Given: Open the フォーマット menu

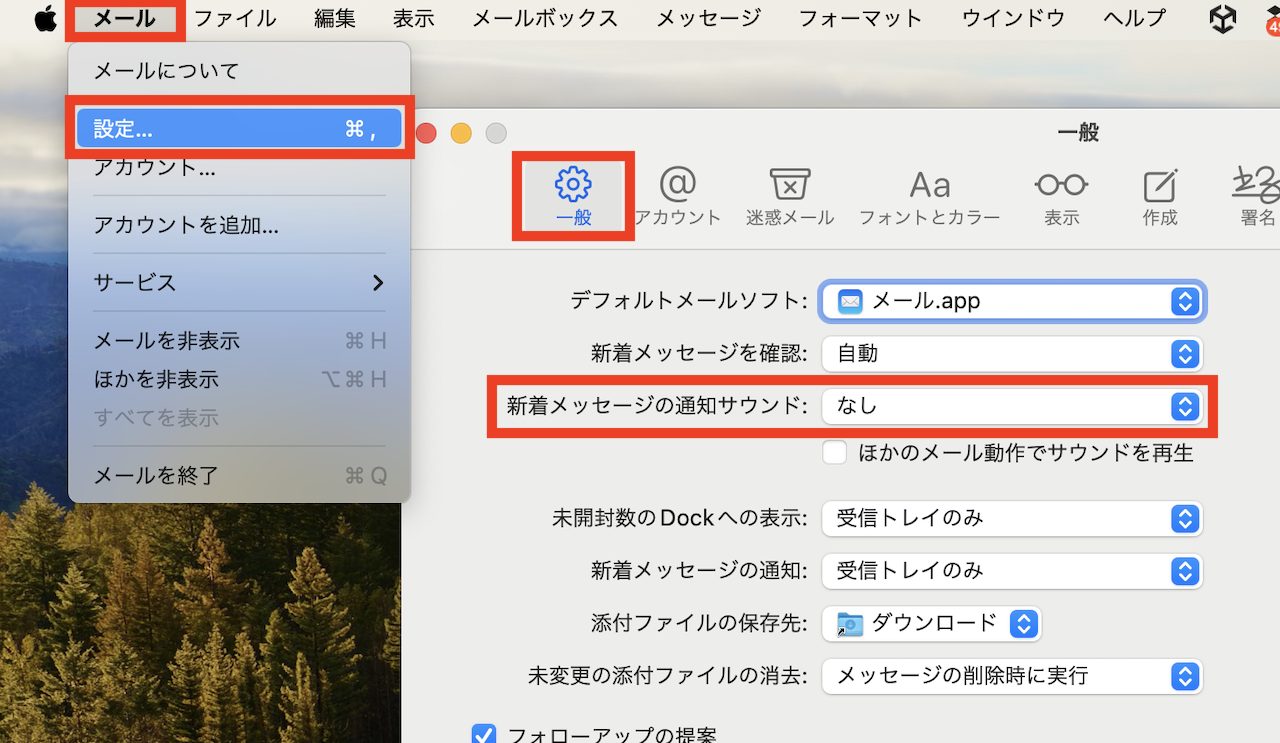Looking at the screenshot, I should (x=861, y=18).
